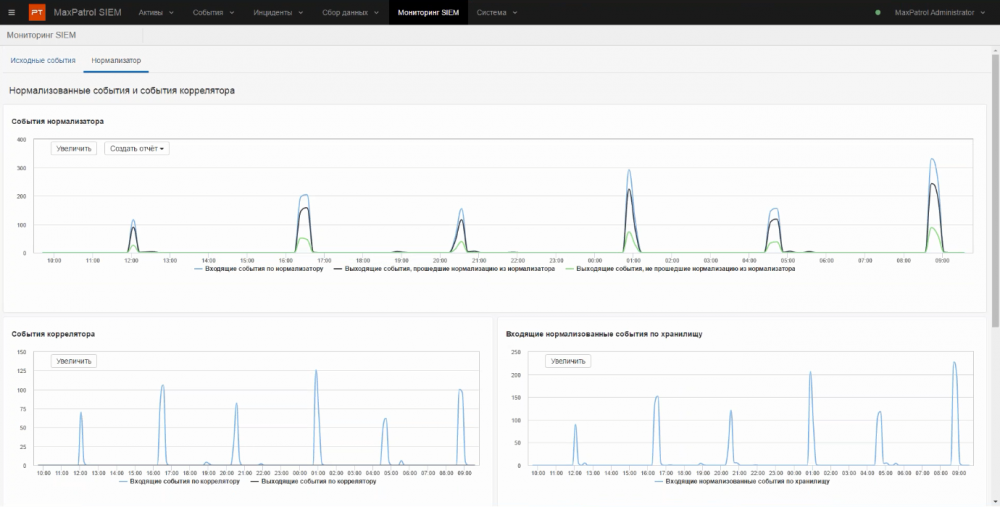Select Мониторинг SIEM in navigation bar

click(428, 13)
